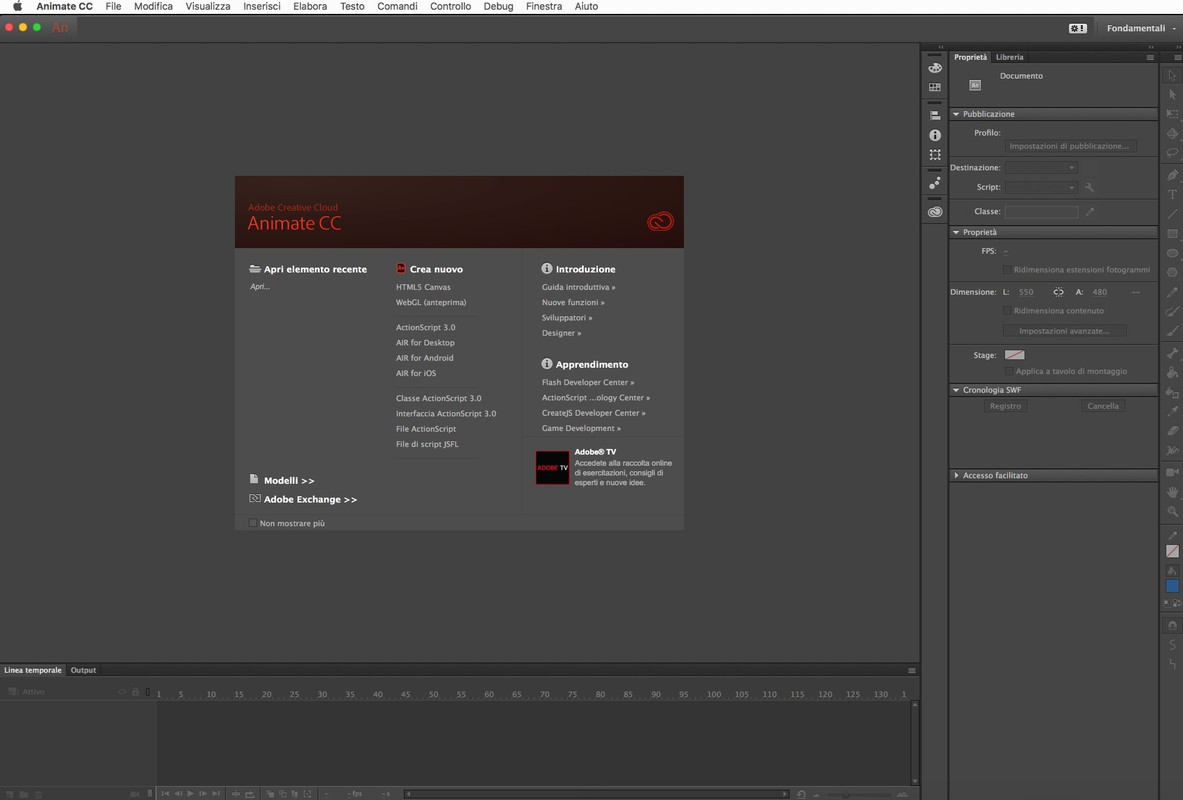Open the Align panel icon

(935, 115)
